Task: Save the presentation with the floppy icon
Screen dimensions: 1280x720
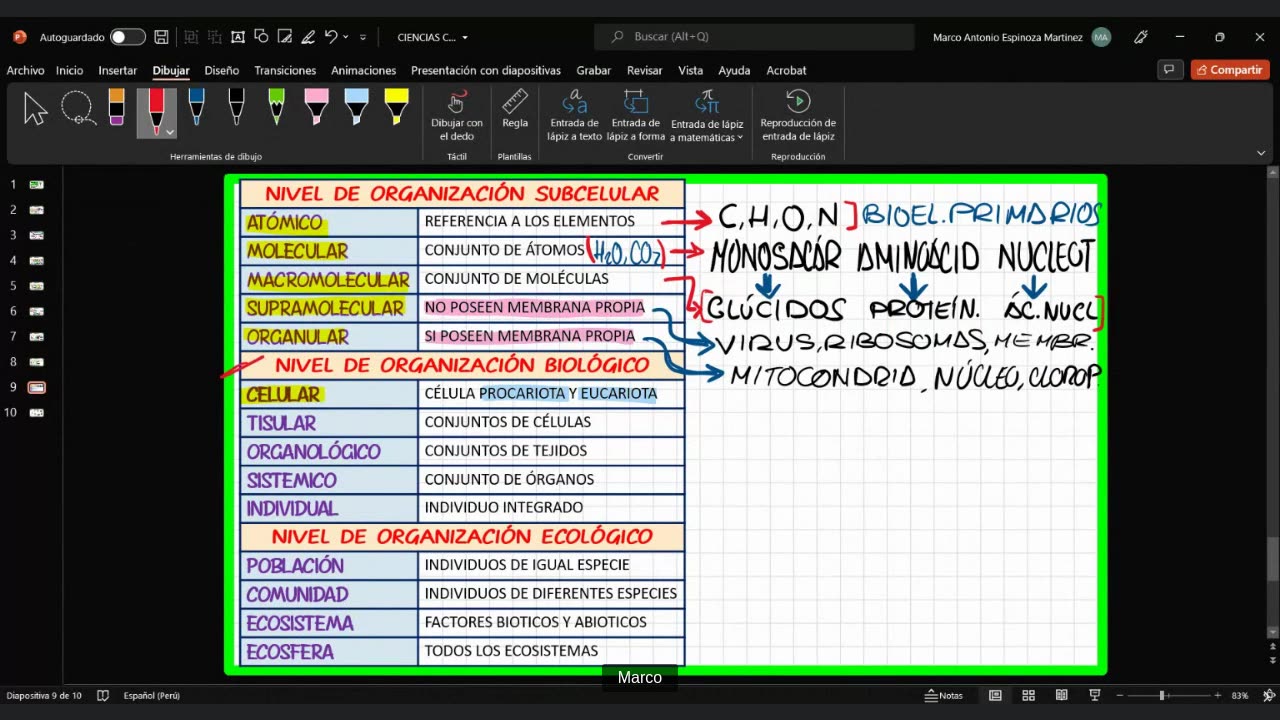Action: click(162, 37)
